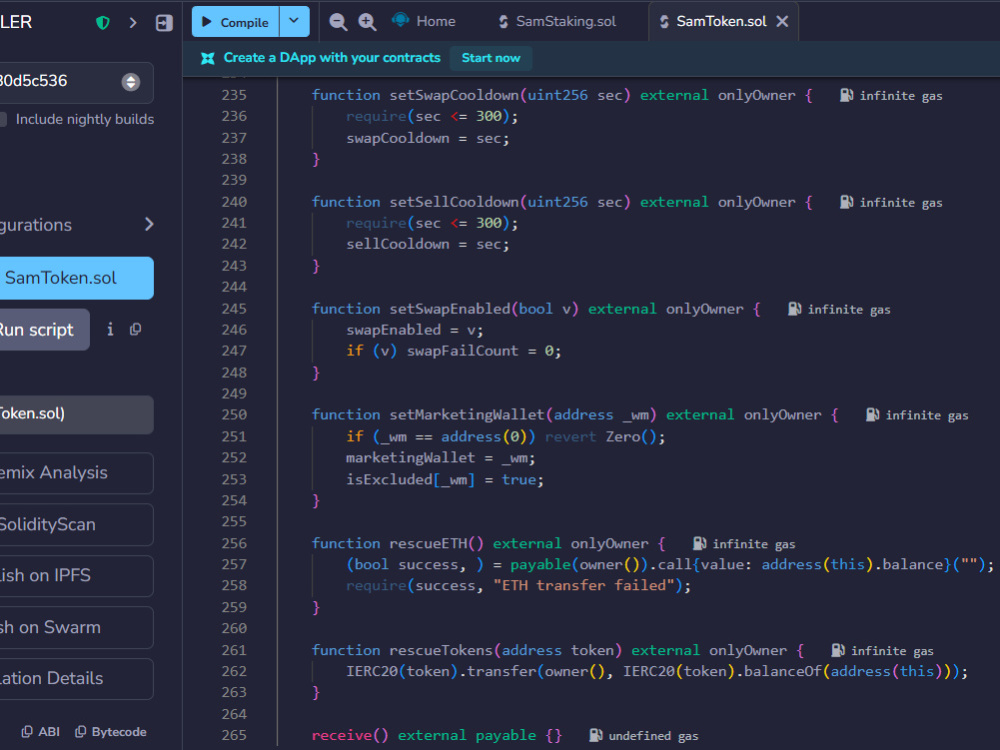Toggle the side panel collapse icon
Screen dimensions: 1000x750
tap(164, 23)
